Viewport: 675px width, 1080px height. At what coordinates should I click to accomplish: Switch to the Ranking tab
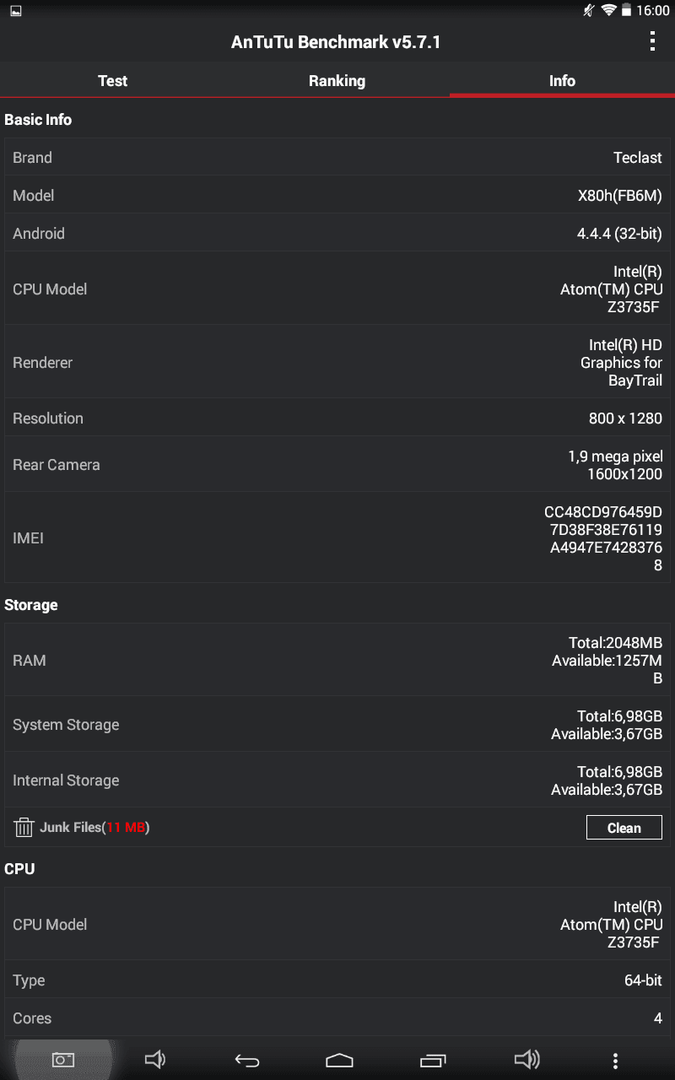click(337, 81)
